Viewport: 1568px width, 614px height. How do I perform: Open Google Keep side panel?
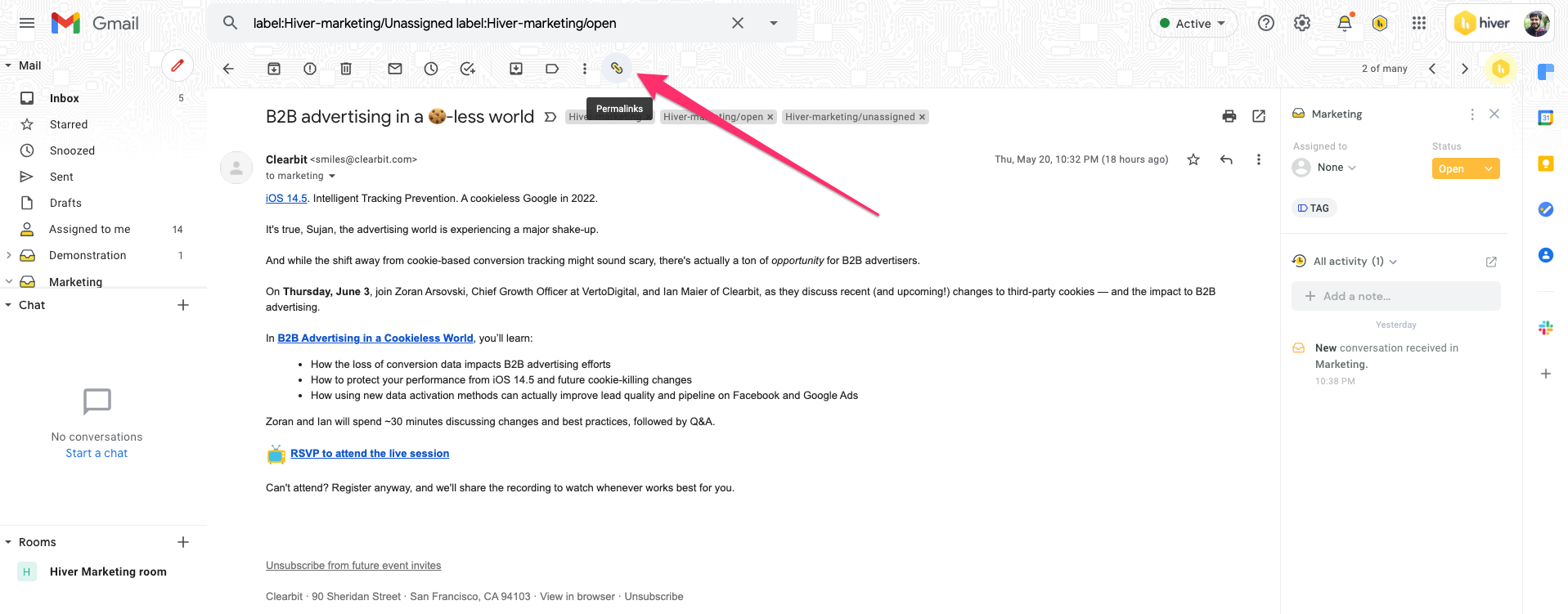(x=1546, y=164)
